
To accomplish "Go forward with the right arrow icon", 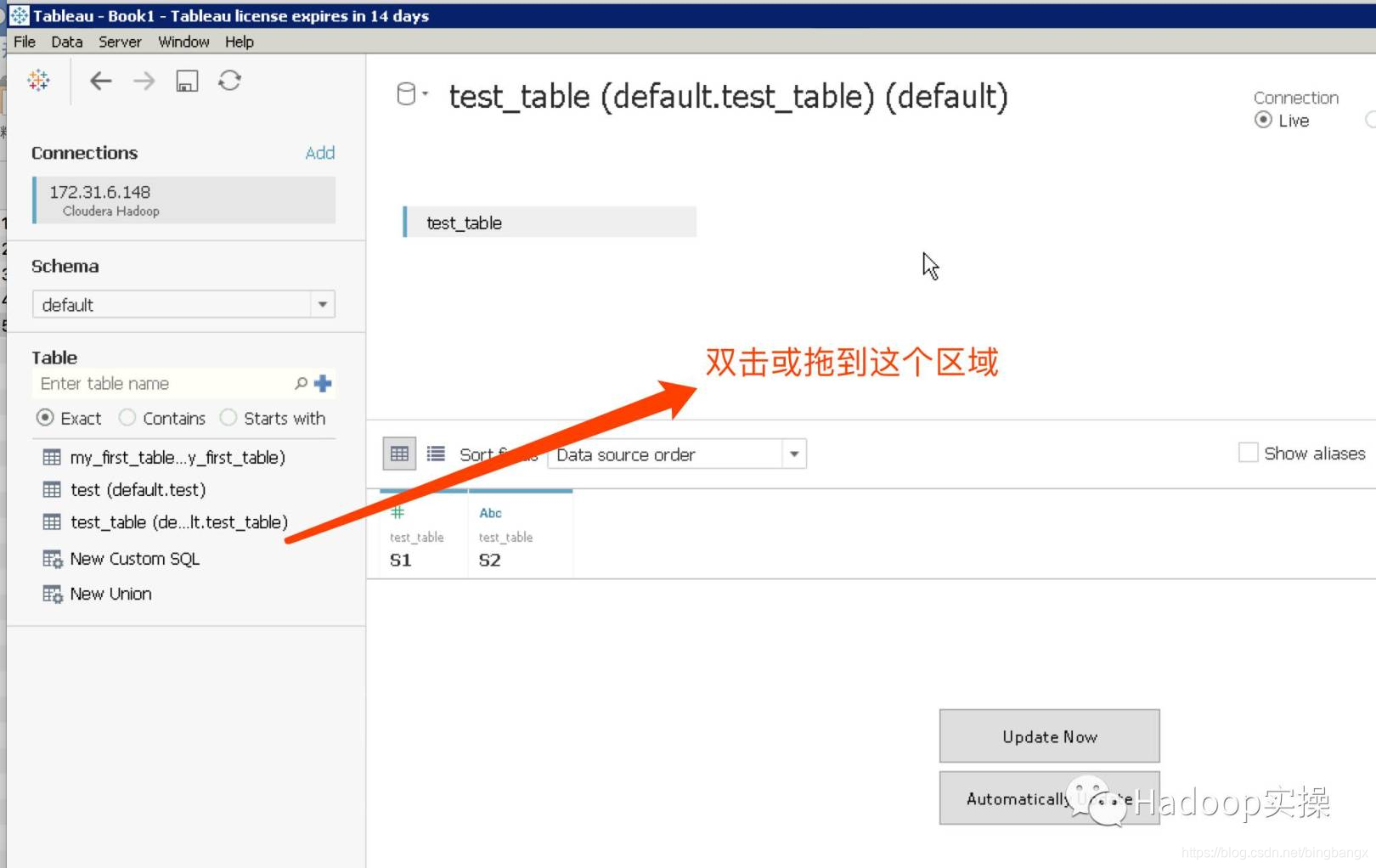I will pos(144,81).
